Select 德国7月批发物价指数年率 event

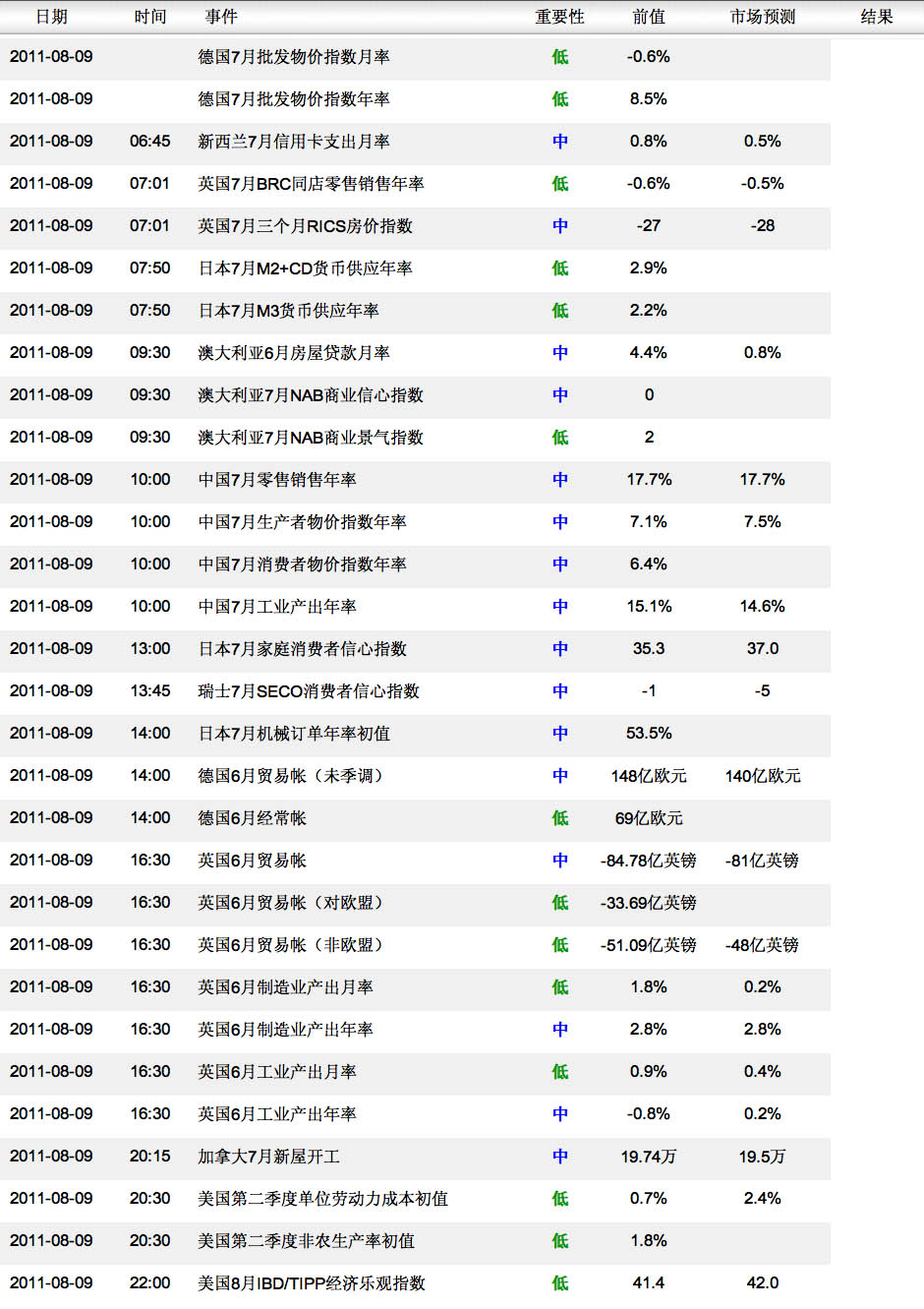294,99
